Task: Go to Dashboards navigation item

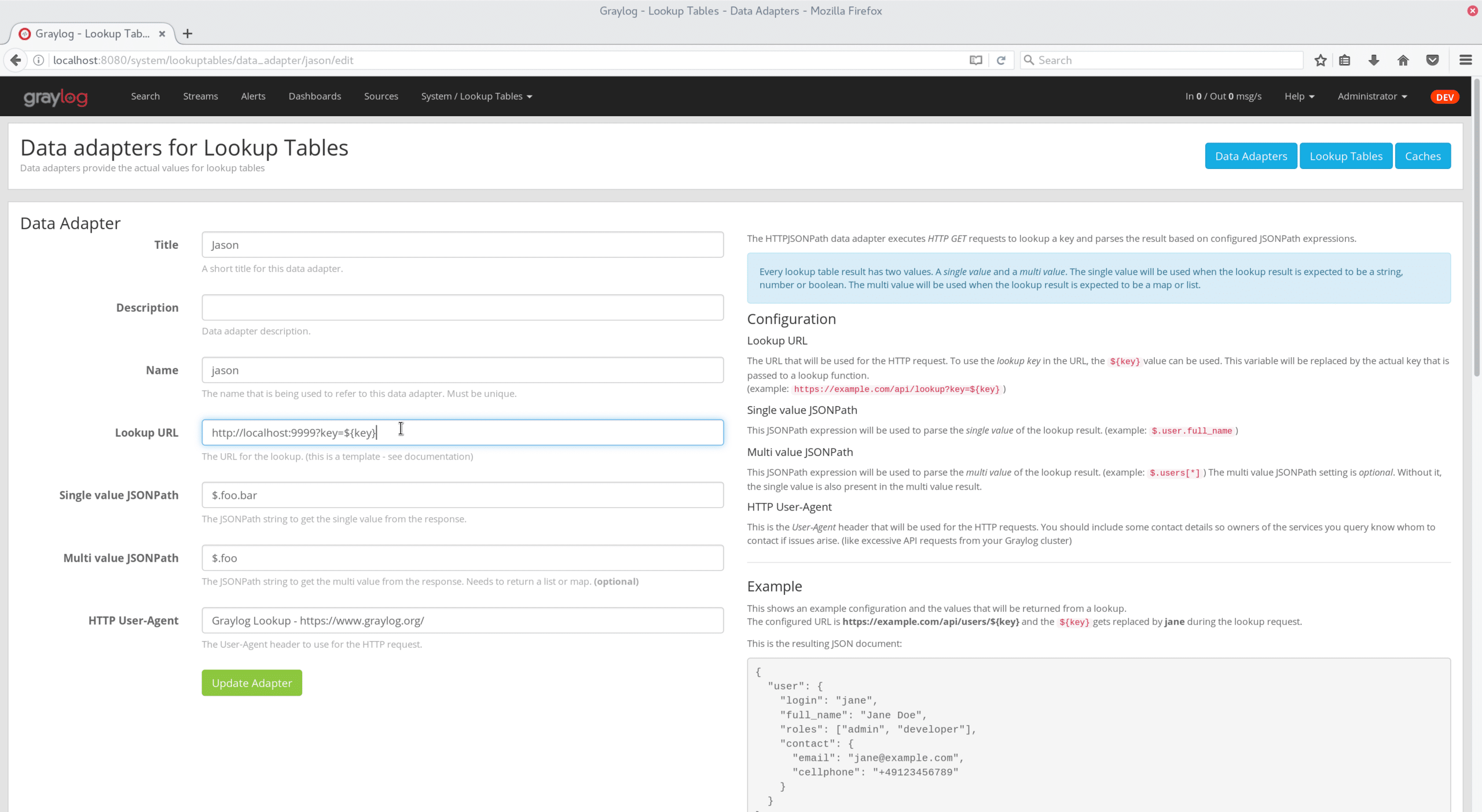Action: (x=314, y=96)
